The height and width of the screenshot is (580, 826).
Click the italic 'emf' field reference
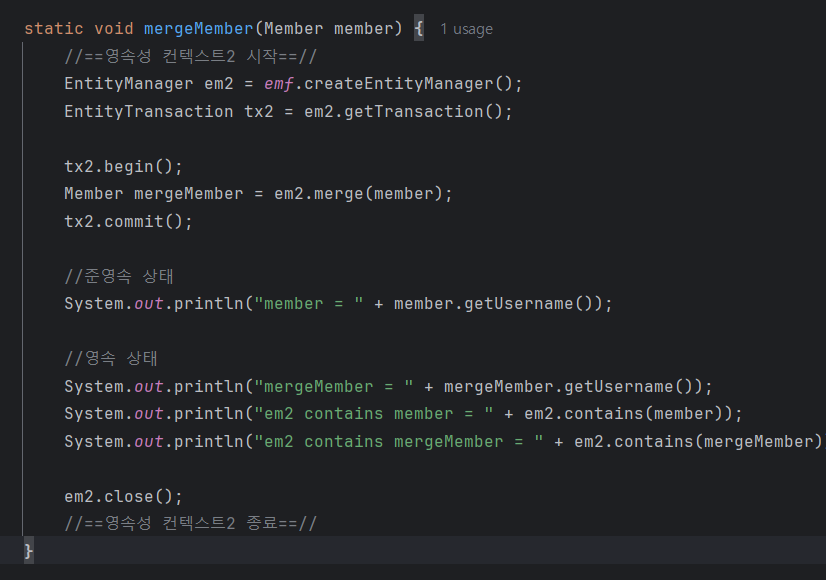[279, 84]
